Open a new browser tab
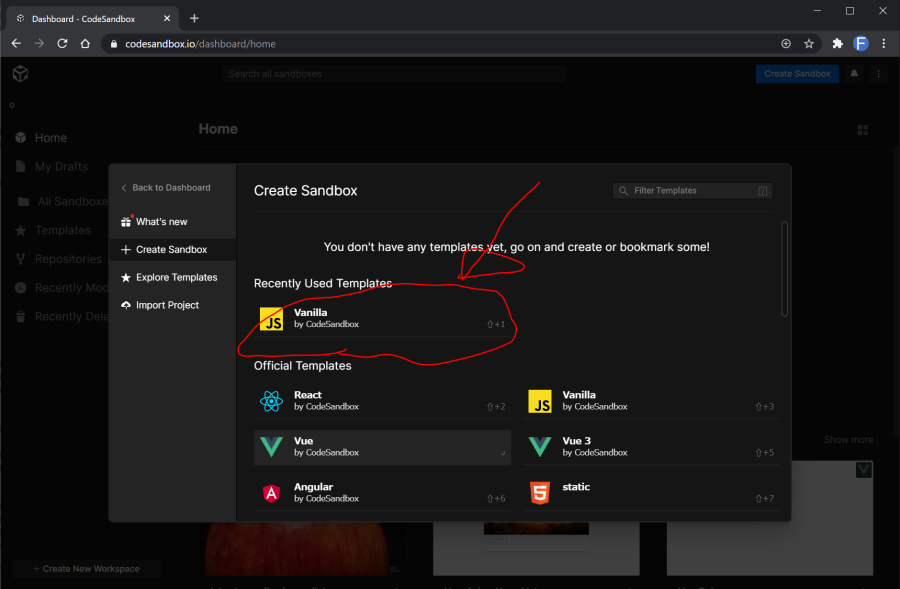Screen dimensions: 900x589 [194, 18]
